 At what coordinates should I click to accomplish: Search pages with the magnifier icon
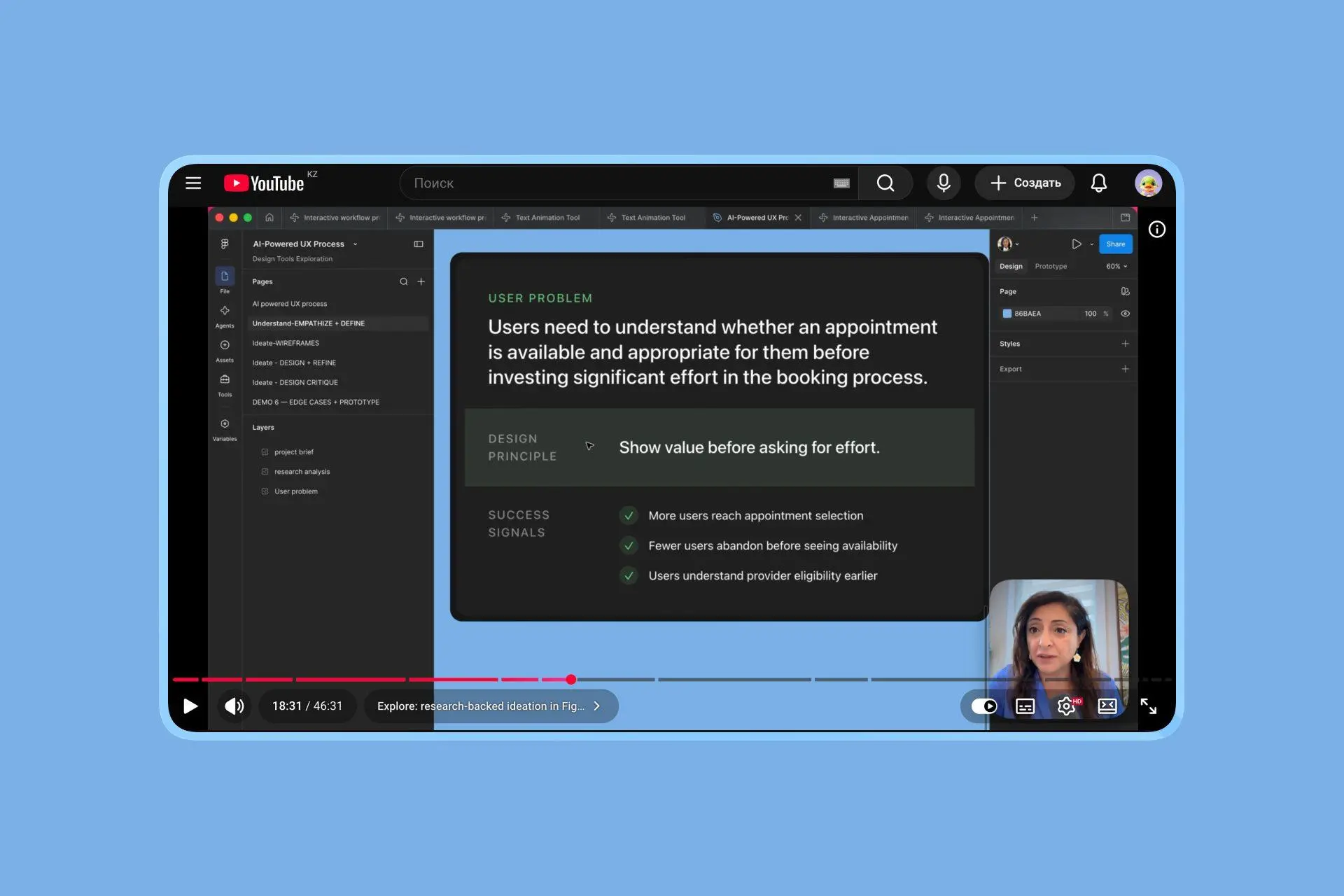click(404, 281)
